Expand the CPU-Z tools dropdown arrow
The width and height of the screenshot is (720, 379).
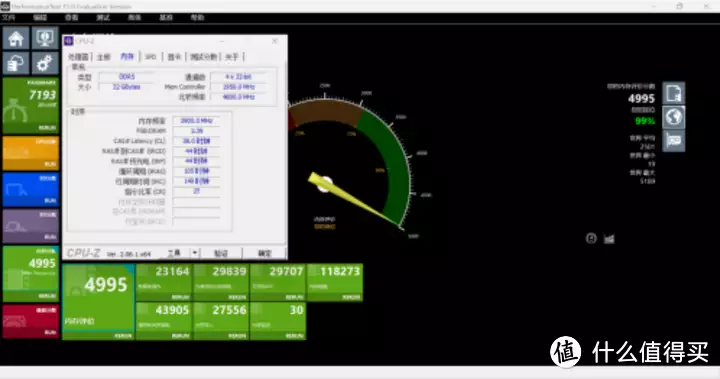pos(195,253)
